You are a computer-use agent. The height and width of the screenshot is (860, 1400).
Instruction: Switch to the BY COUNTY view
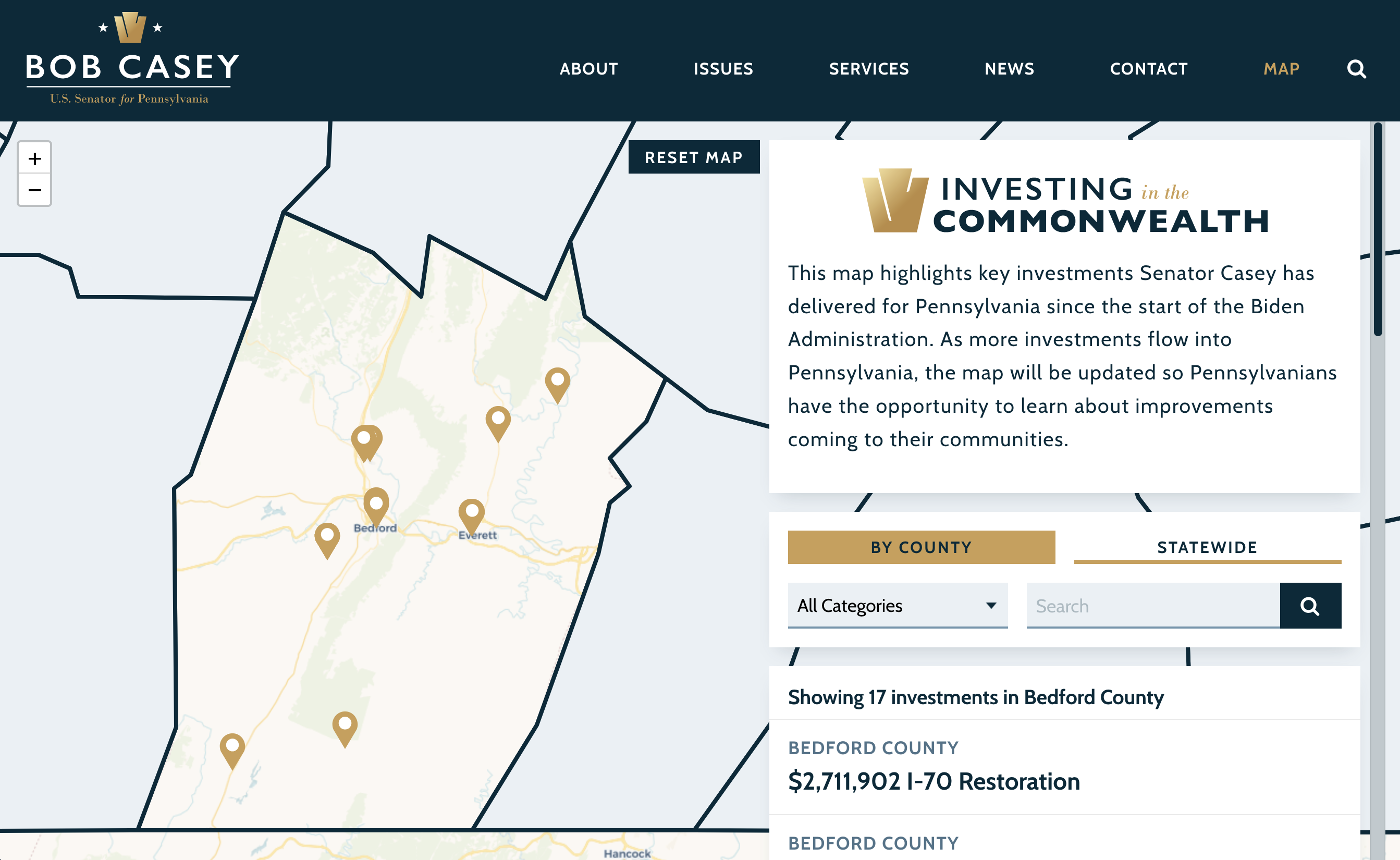click(921, 547)
